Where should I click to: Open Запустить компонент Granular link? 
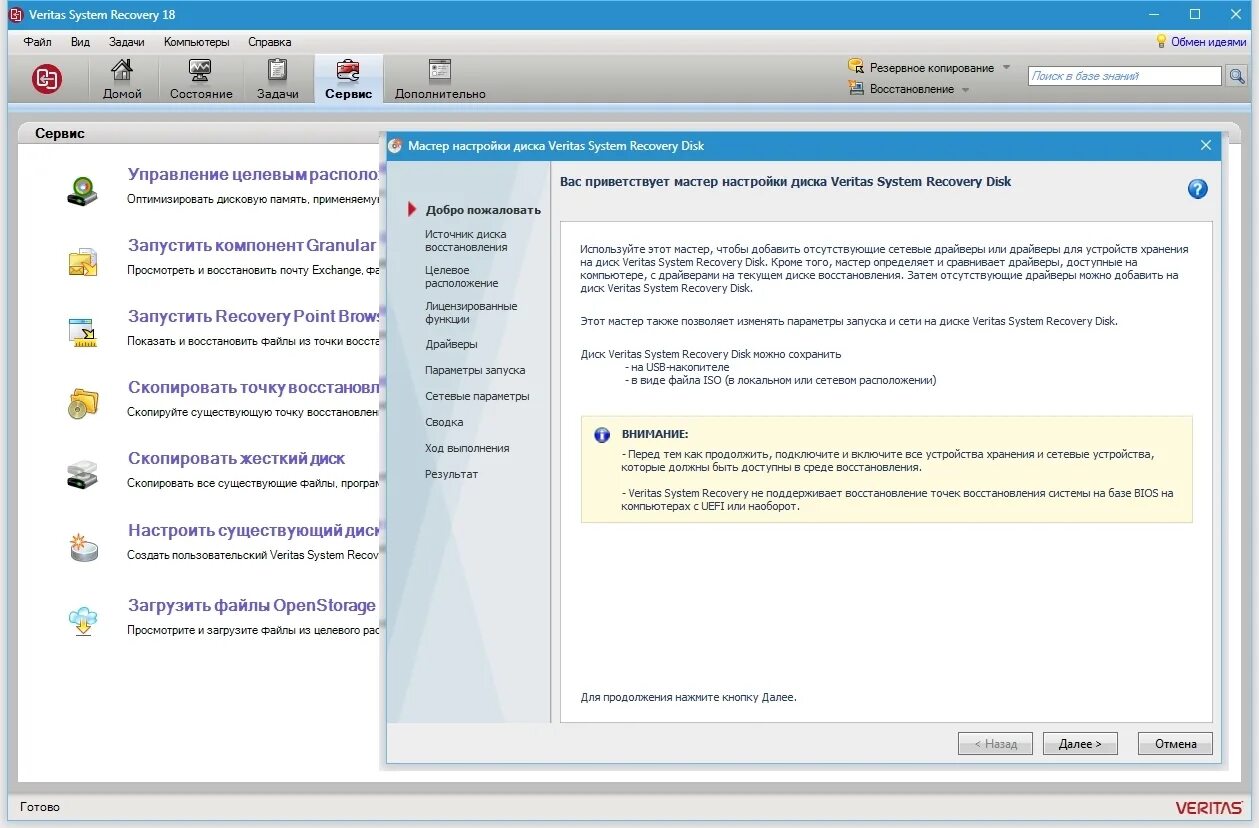click(x=252, y=245)
